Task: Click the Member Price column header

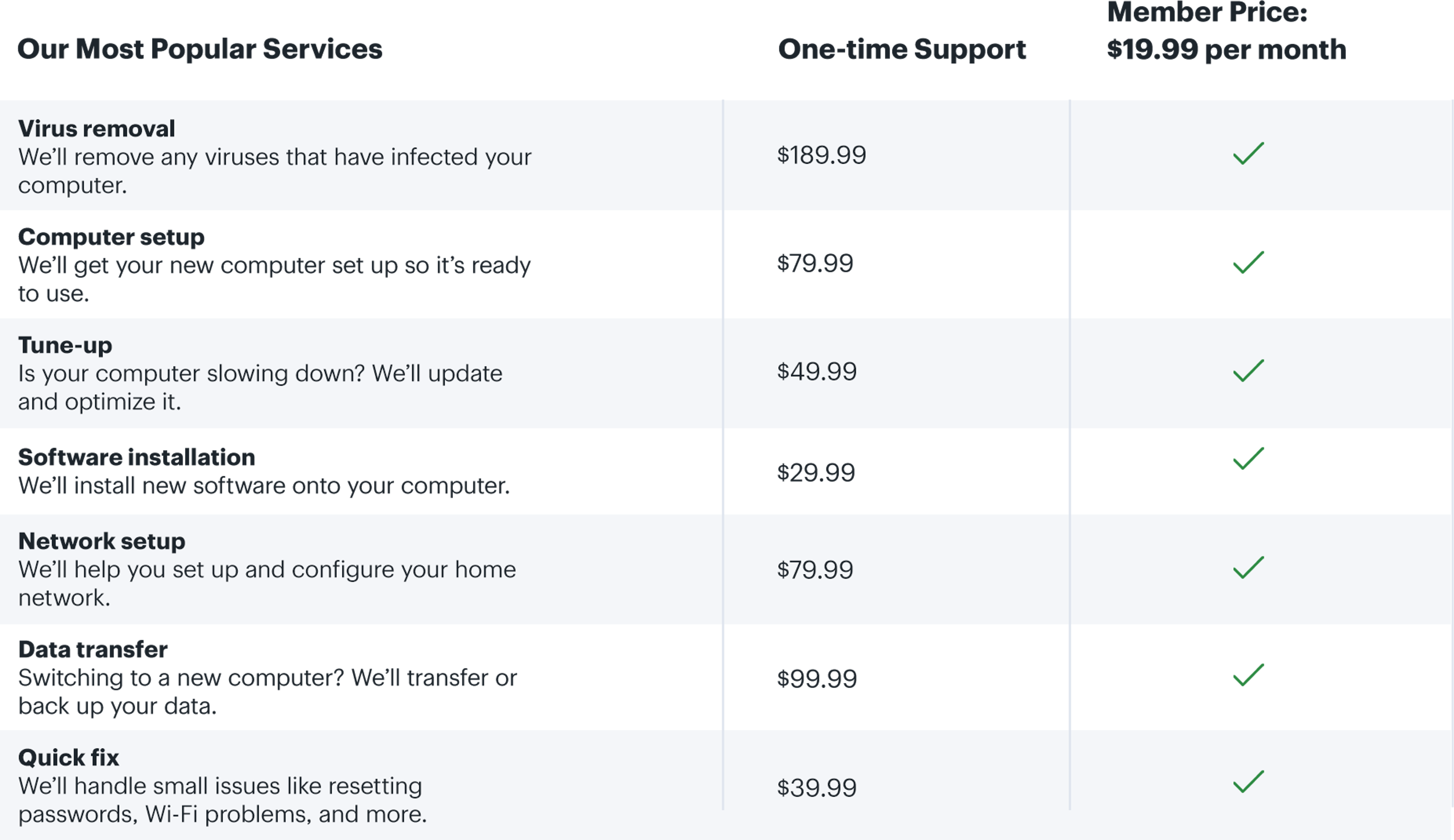Action: (x=1226, y=32)
